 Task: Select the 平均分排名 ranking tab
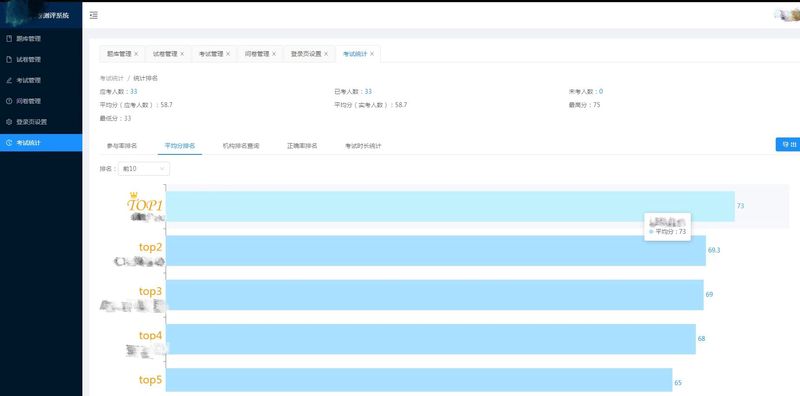click(180, 145)
